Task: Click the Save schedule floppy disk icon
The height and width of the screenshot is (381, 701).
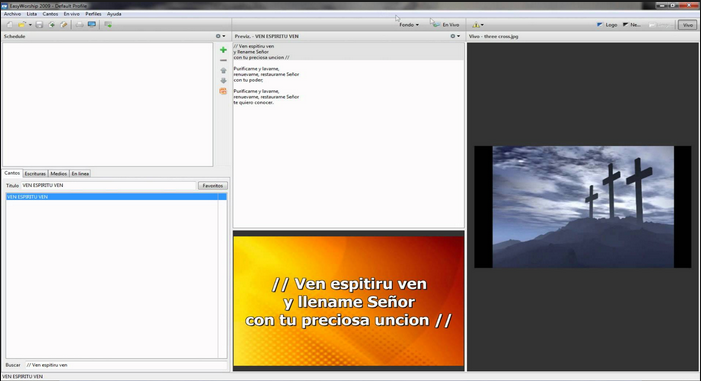Action: click(39, 25)
